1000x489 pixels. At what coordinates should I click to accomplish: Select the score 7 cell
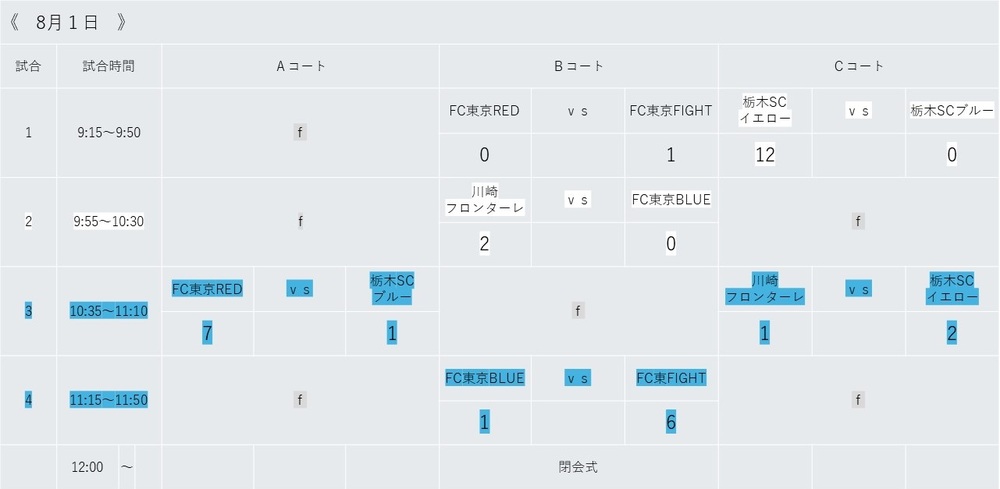pos(207,334)
